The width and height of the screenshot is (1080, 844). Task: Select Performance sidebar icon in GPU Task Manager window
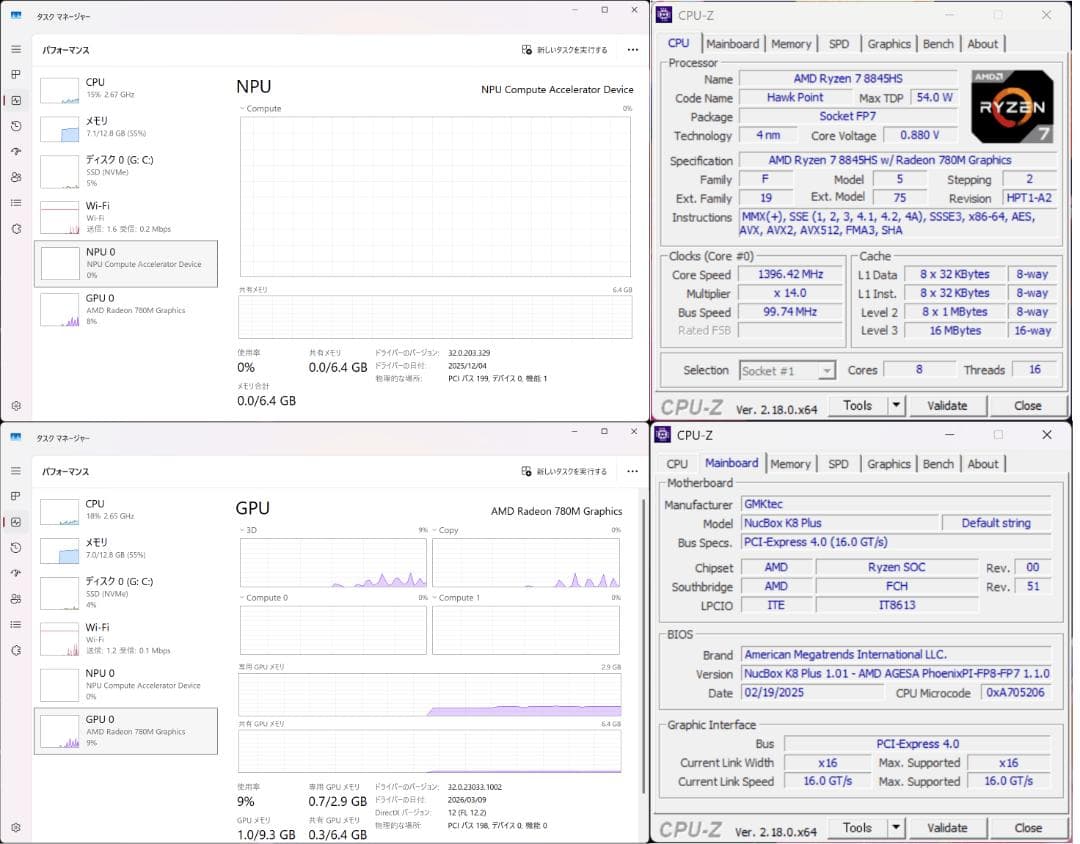(x=16, y=522)
